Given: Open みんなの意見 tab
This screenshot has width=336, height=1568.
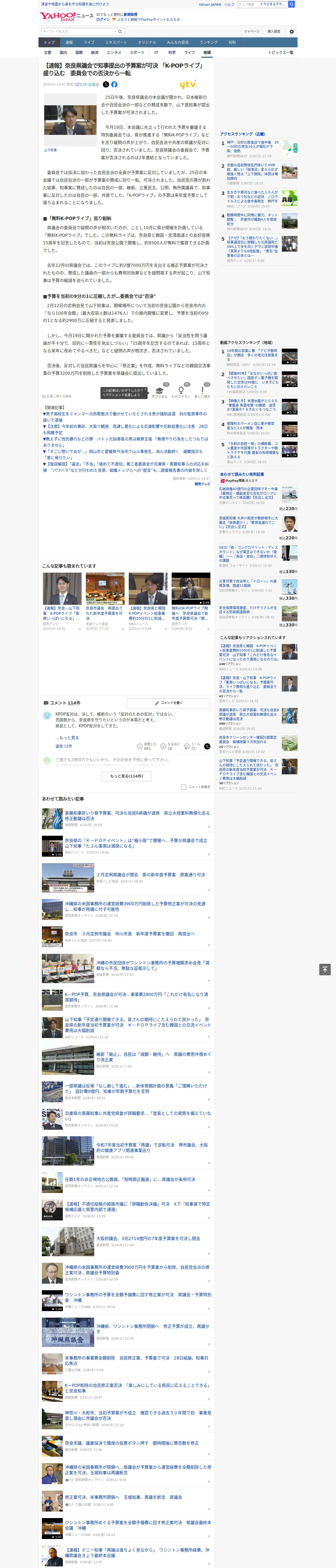Looking at the screenshot, I should (178, 43).
